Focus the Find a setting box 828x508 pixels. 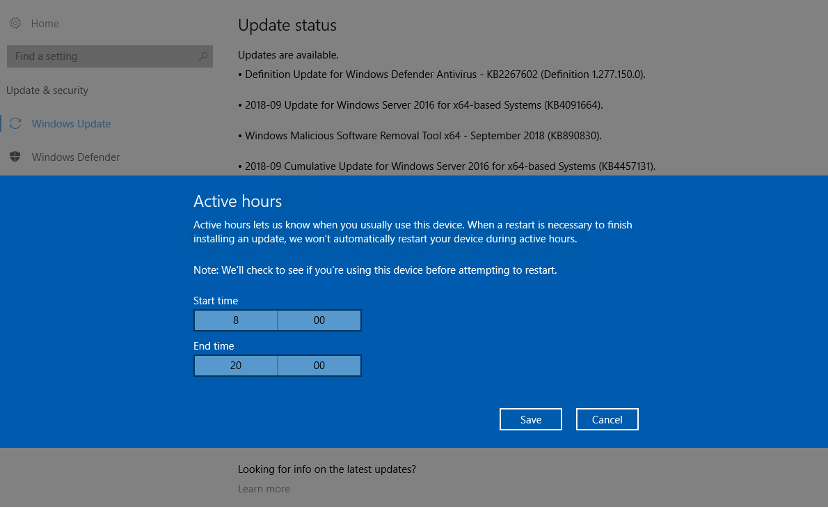110,56
